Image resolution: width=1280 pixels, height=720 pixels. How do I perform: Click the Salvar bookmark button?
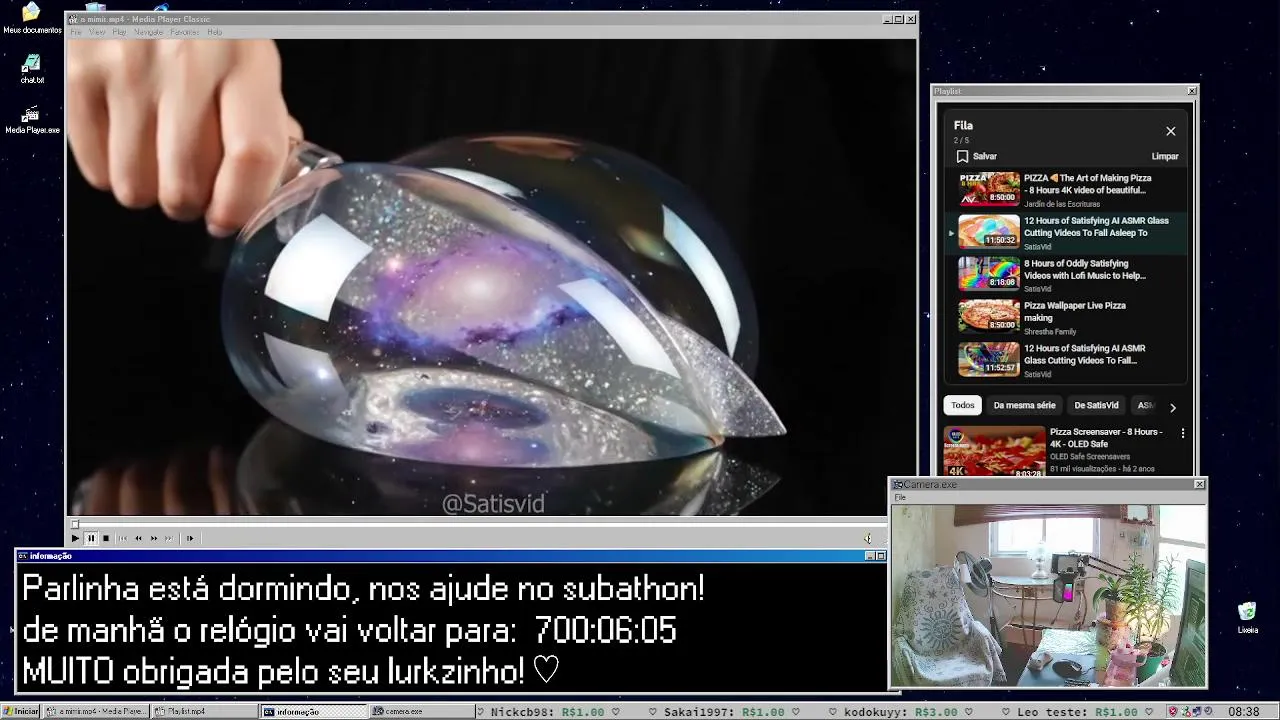(x=976, y=156)
